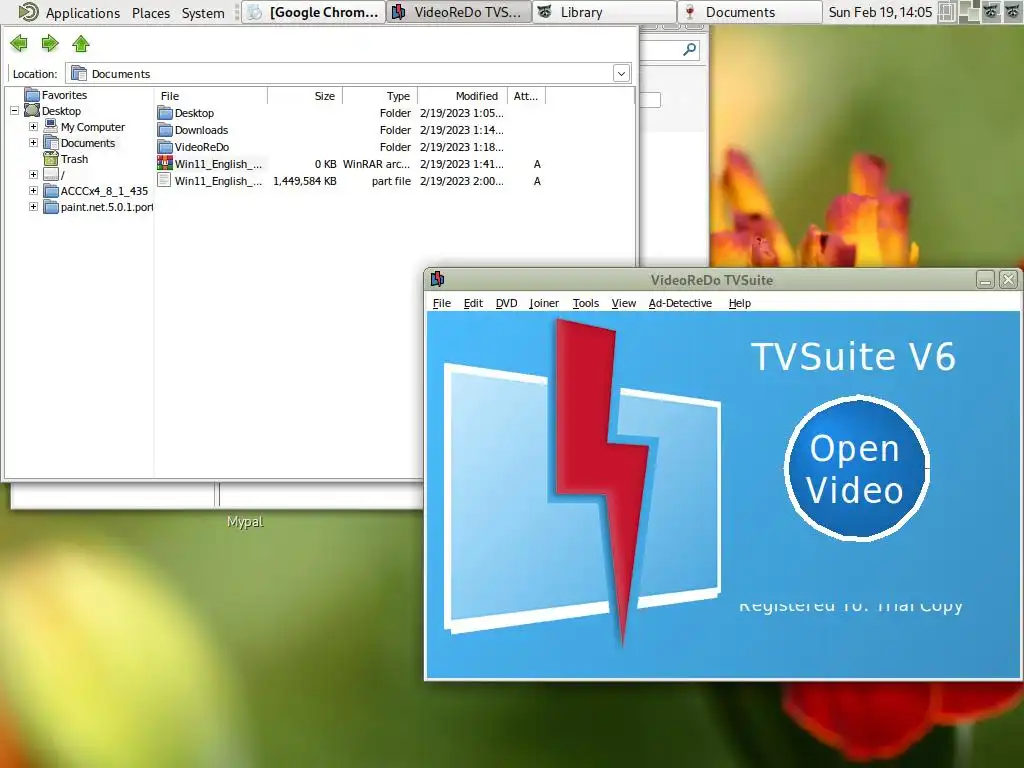Open the Places panel menu
1024x768 pixels.
click(x=151, y=12)
